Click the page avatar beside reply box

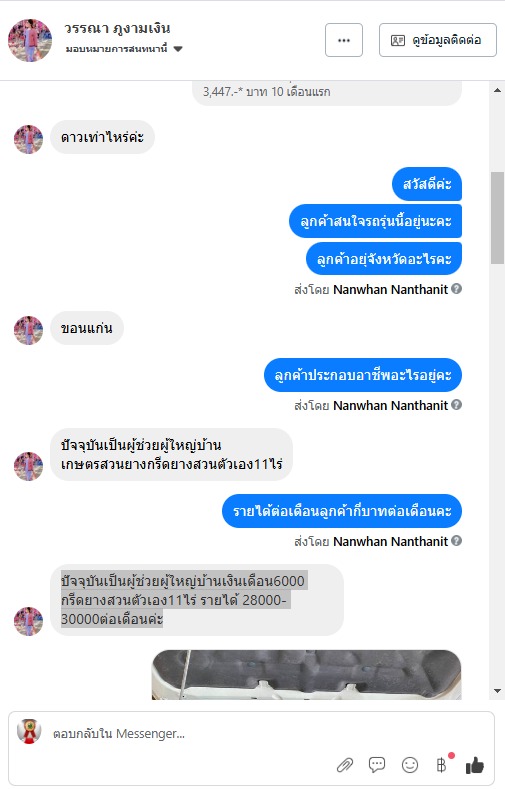coord(29,732)
